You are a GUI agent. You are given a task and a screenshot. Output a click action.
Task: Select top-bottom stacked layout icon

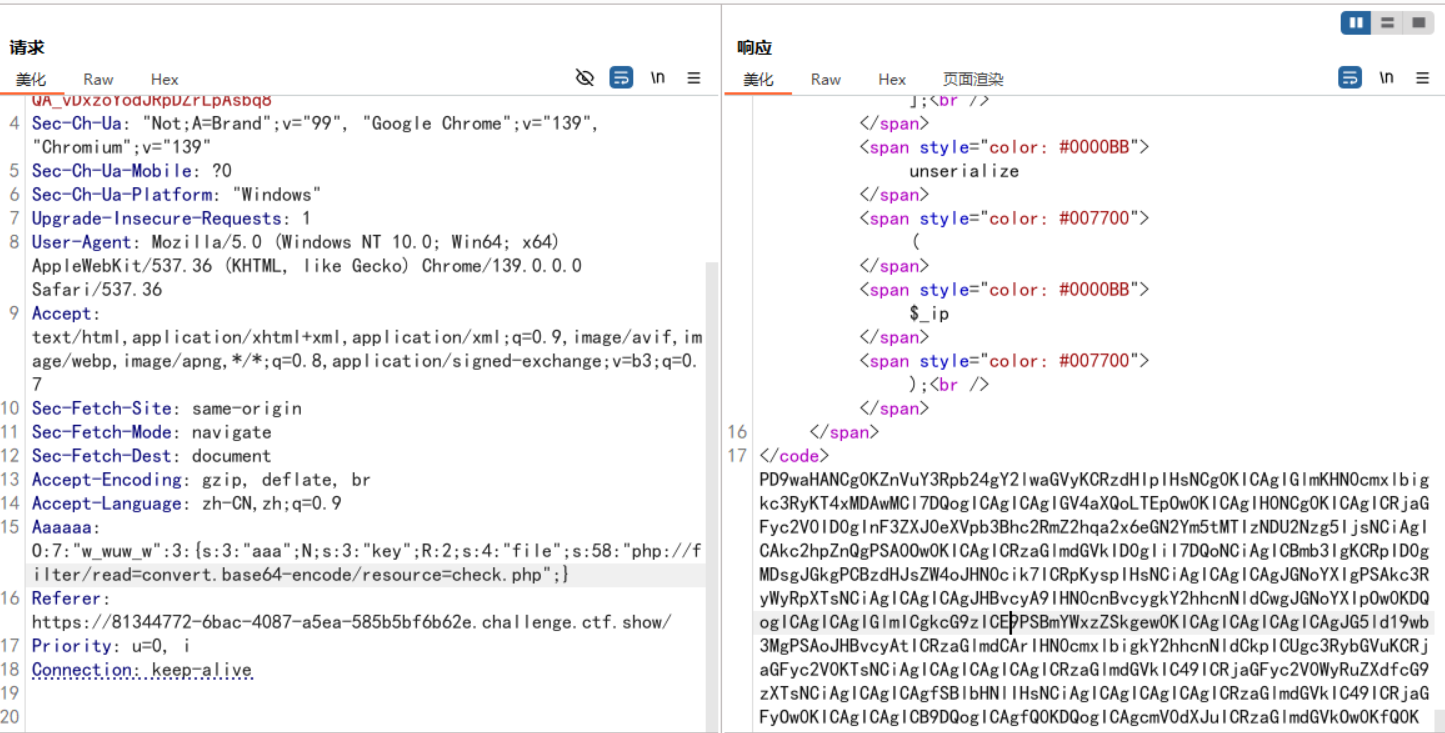tap(1386, 22)
